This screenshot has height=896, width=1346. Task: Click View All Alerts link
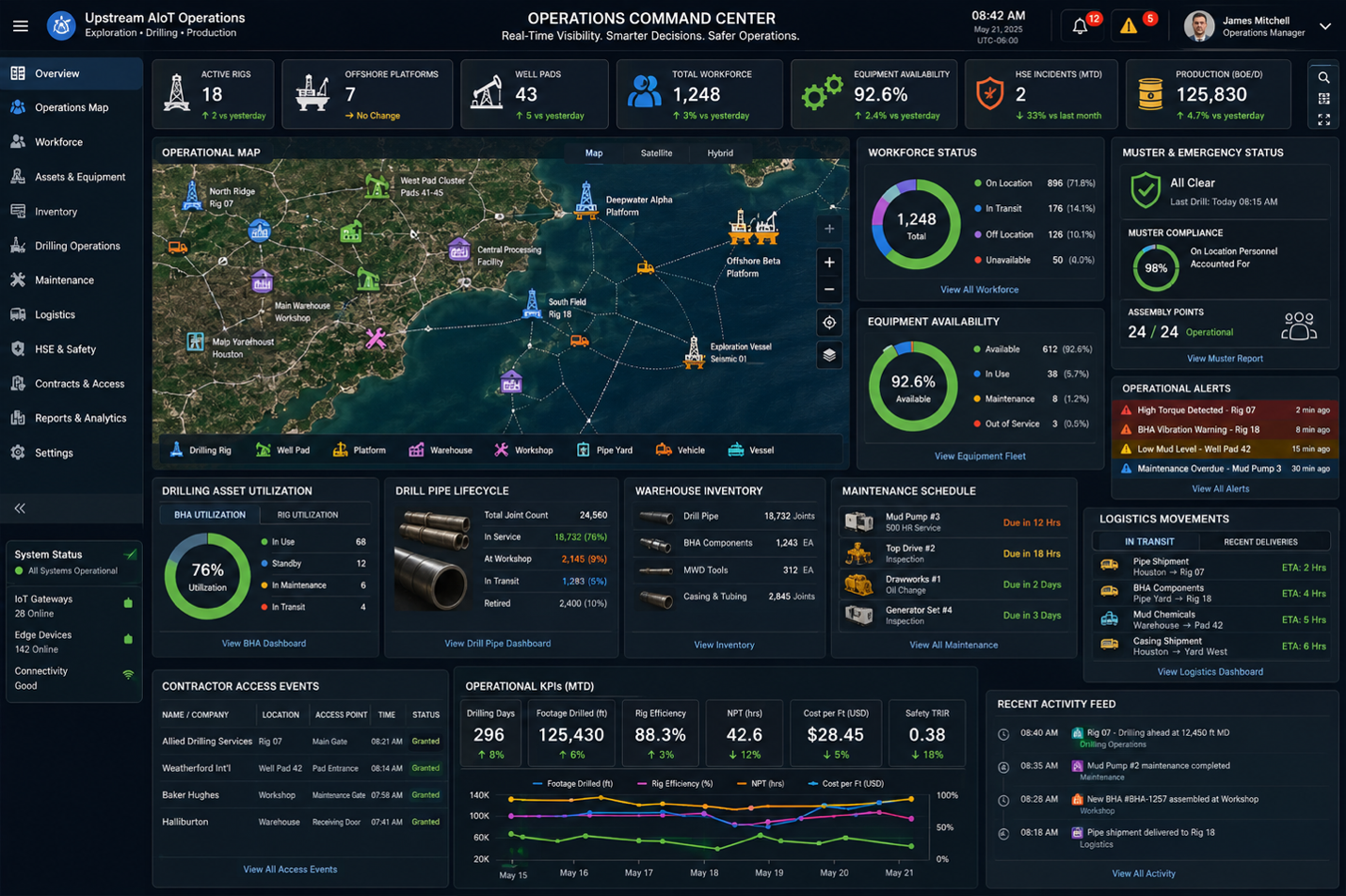(1221, 489)
